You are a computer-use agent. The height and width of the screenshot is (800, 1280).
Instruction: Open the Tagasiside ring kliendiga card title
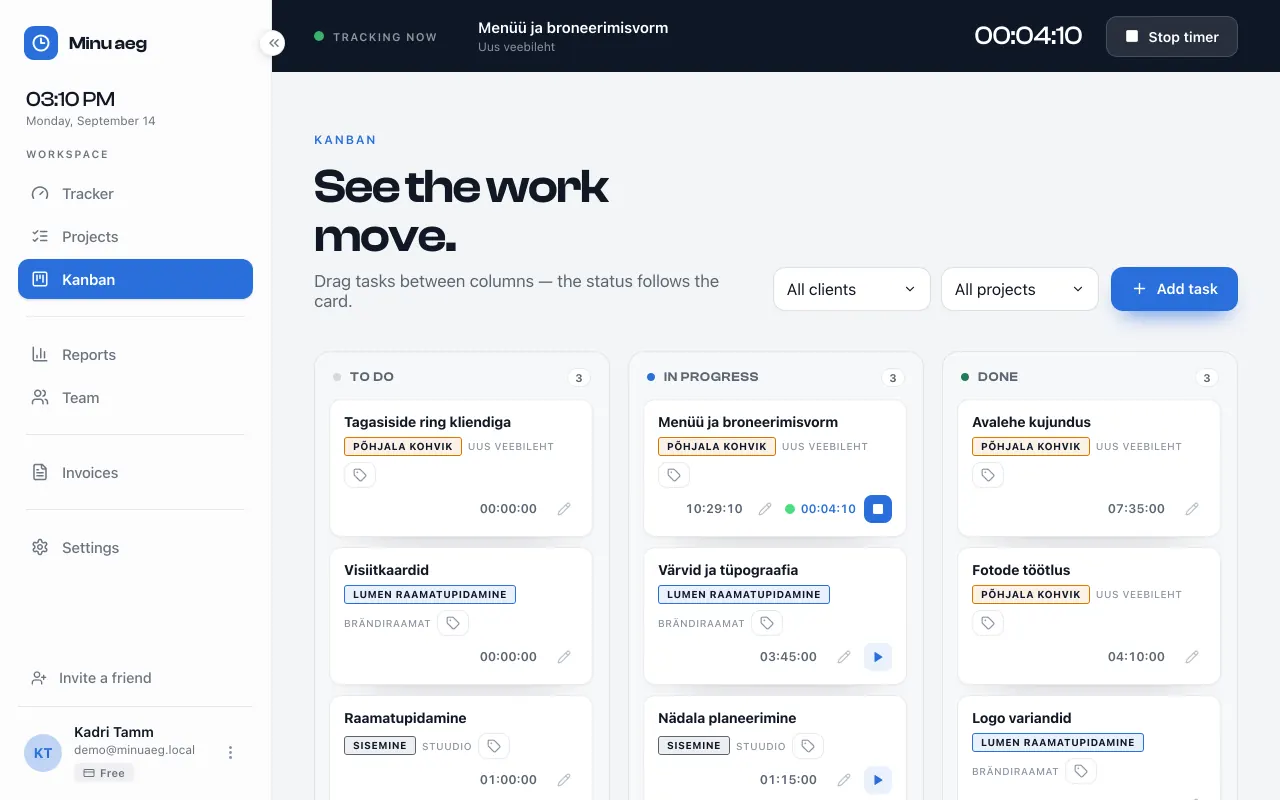click(x=428, y=422)
